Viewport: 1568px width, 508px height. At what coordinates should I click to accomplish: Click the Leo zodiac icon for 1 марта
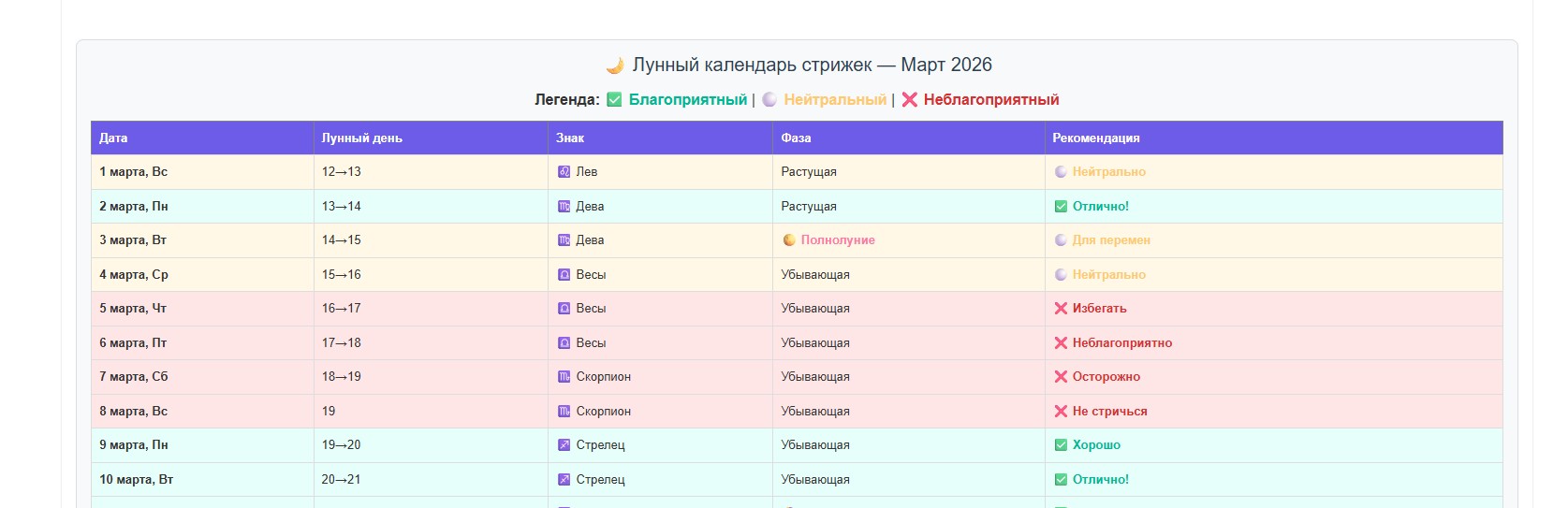click(564, 172)
